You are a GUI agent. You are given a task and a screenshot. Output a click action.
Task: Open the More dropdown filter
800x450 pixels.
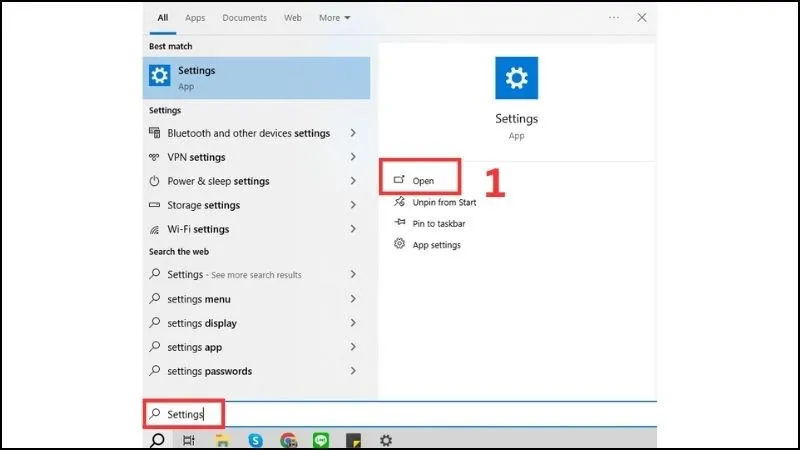pyautogui.click(x=334, y=18)
